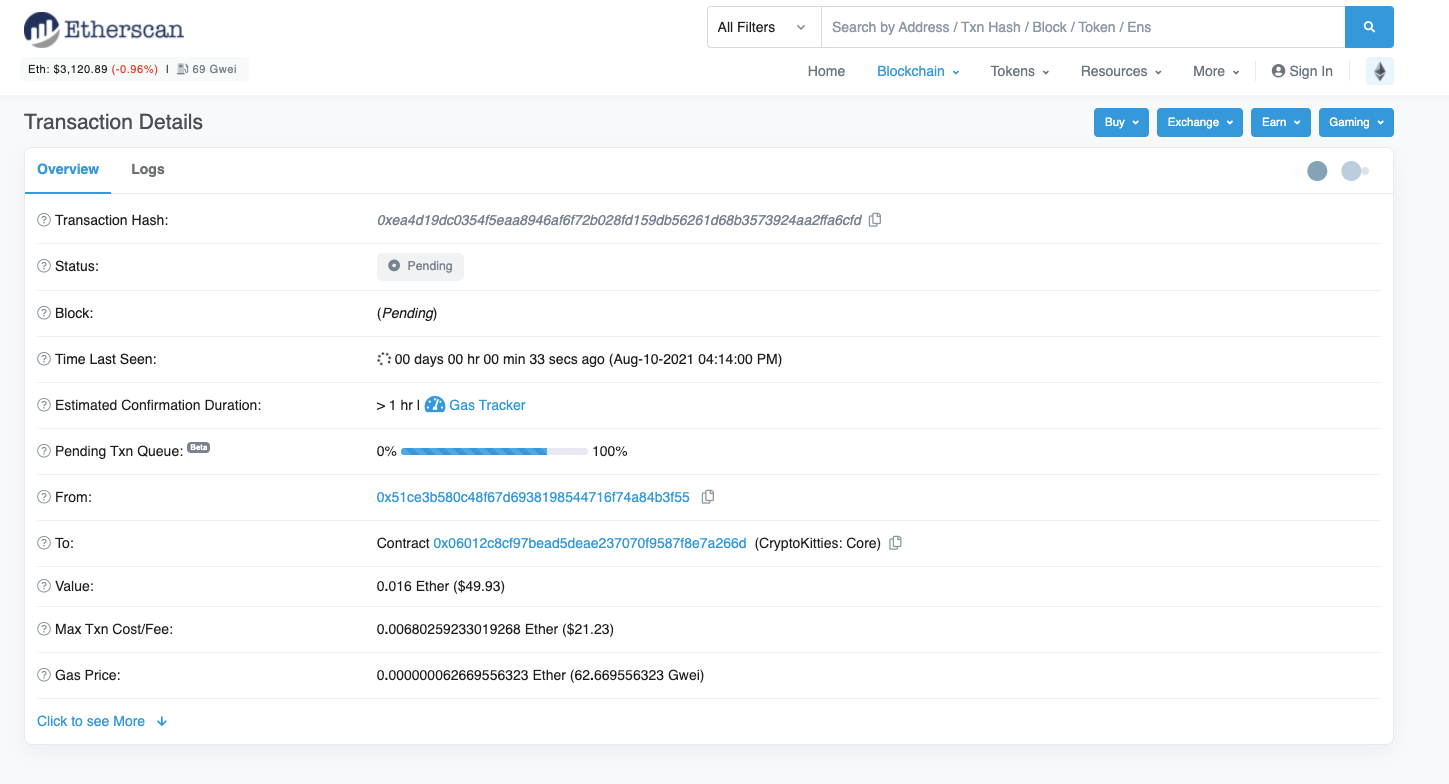Image resolution: width=1449 pixels, height=784 pixels.
Task: Click the round grey button above the details
Action: tap(1317, 171)
